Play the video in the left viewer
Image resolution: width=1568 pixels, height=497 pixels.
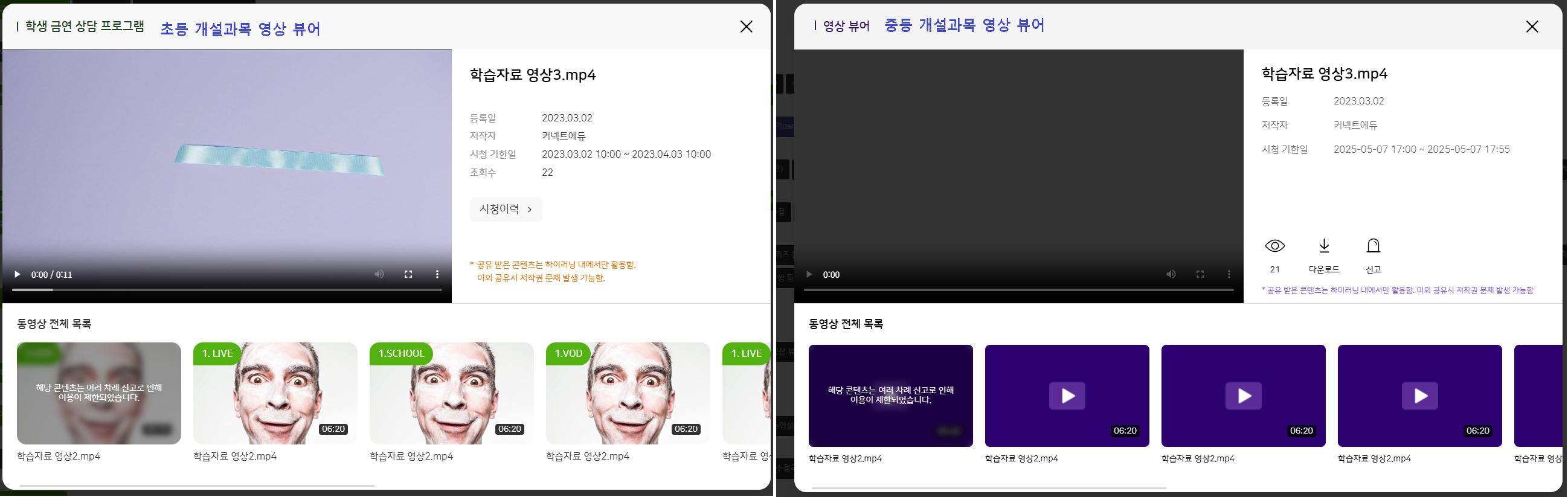click(17, 274)
